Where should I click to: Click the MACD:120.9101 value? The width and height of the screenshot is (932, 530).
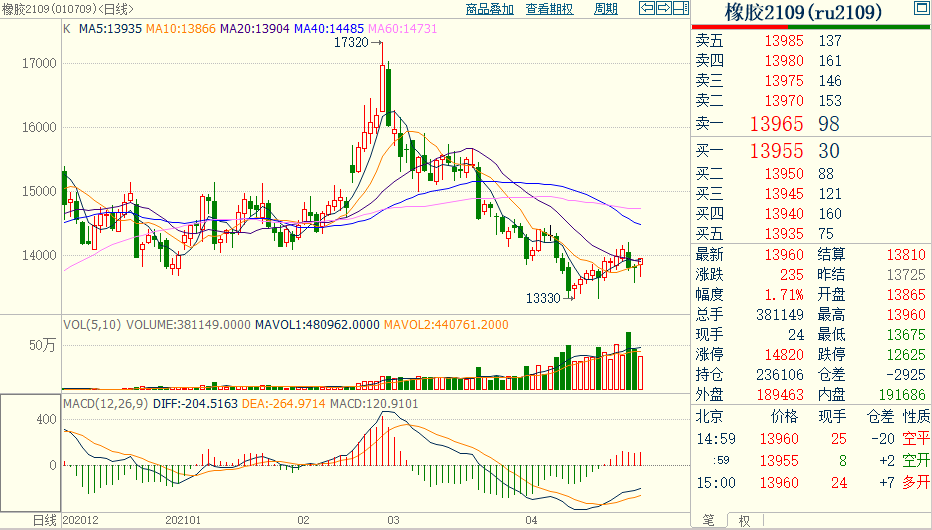click(374, 404)
